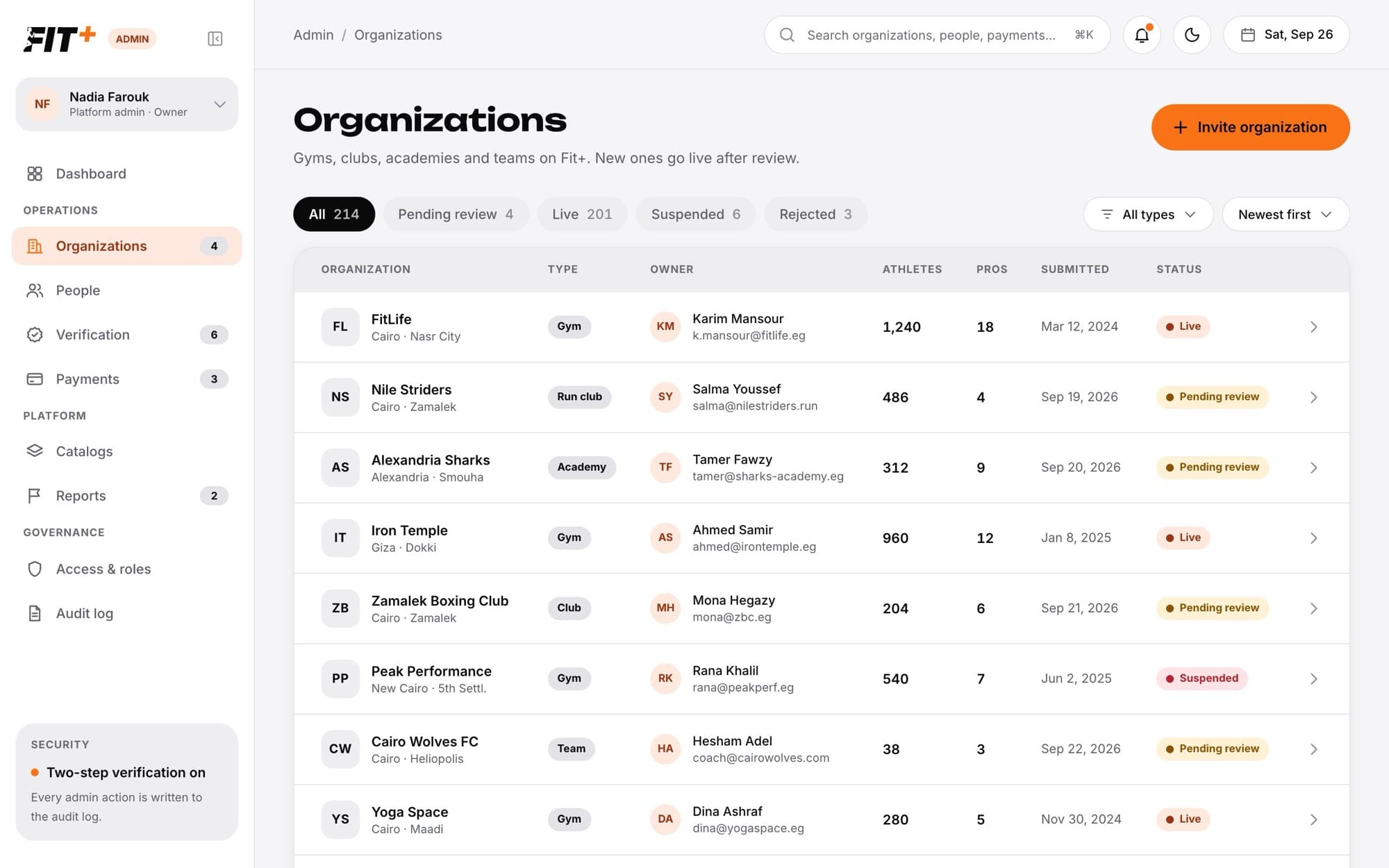The height and width of the screenshot is (868, 1389).
Task: Switch to Pending review tab
Action: tap(456, 215)
